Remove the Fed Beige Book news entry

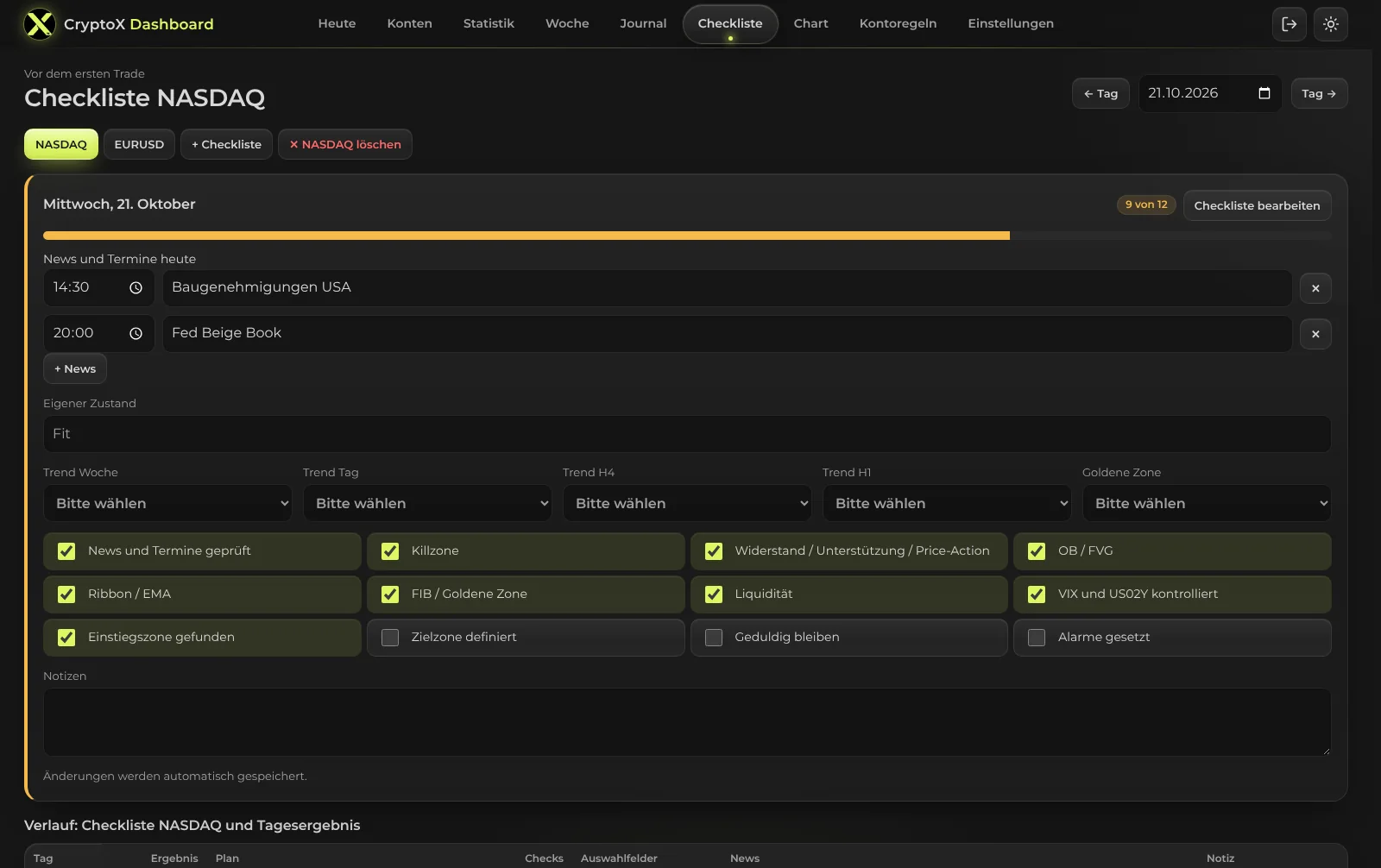click(1315, 334)
